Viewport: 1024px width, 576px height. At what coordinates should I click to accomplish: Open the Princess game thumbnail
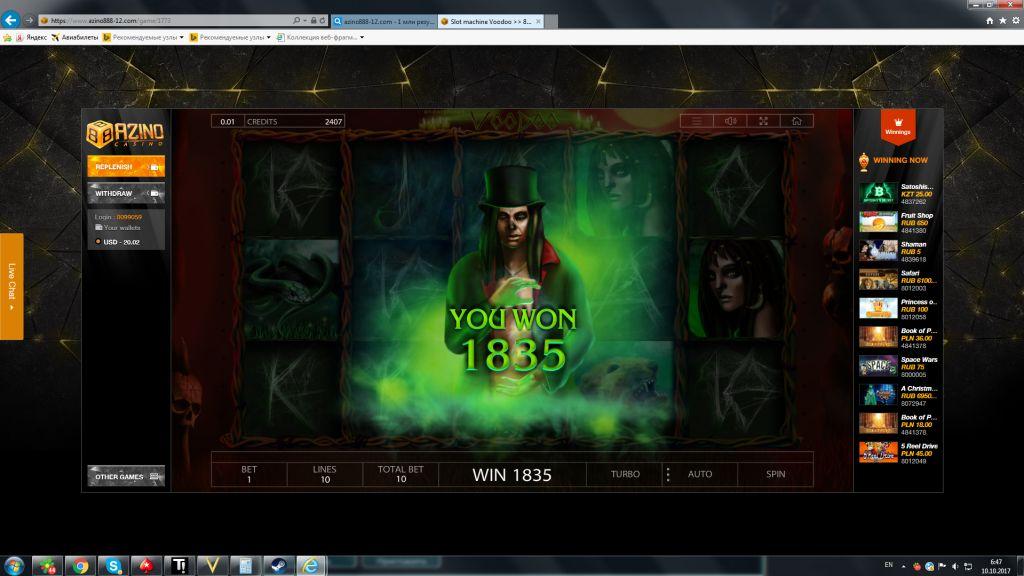(878, 308)
